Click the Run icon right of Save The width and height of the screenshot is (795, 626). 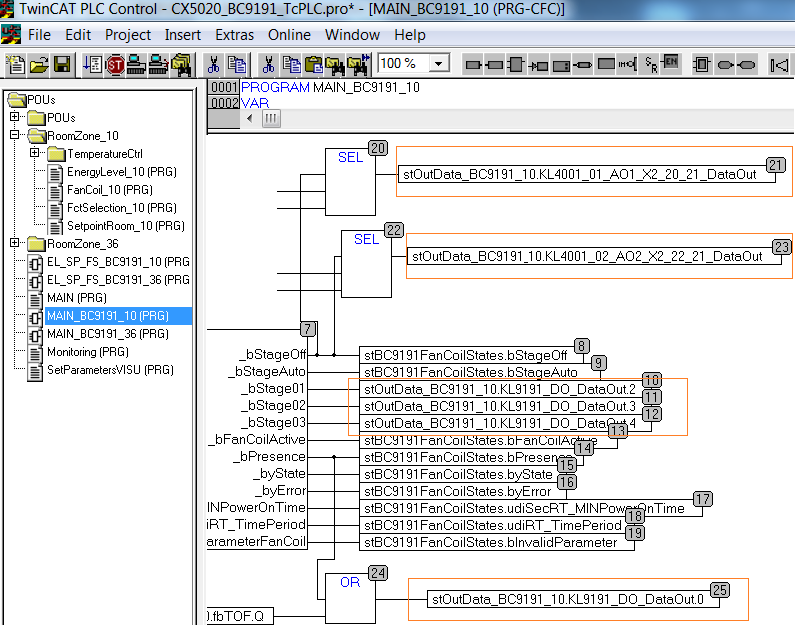pyautogui.click(x=93, y=65)
